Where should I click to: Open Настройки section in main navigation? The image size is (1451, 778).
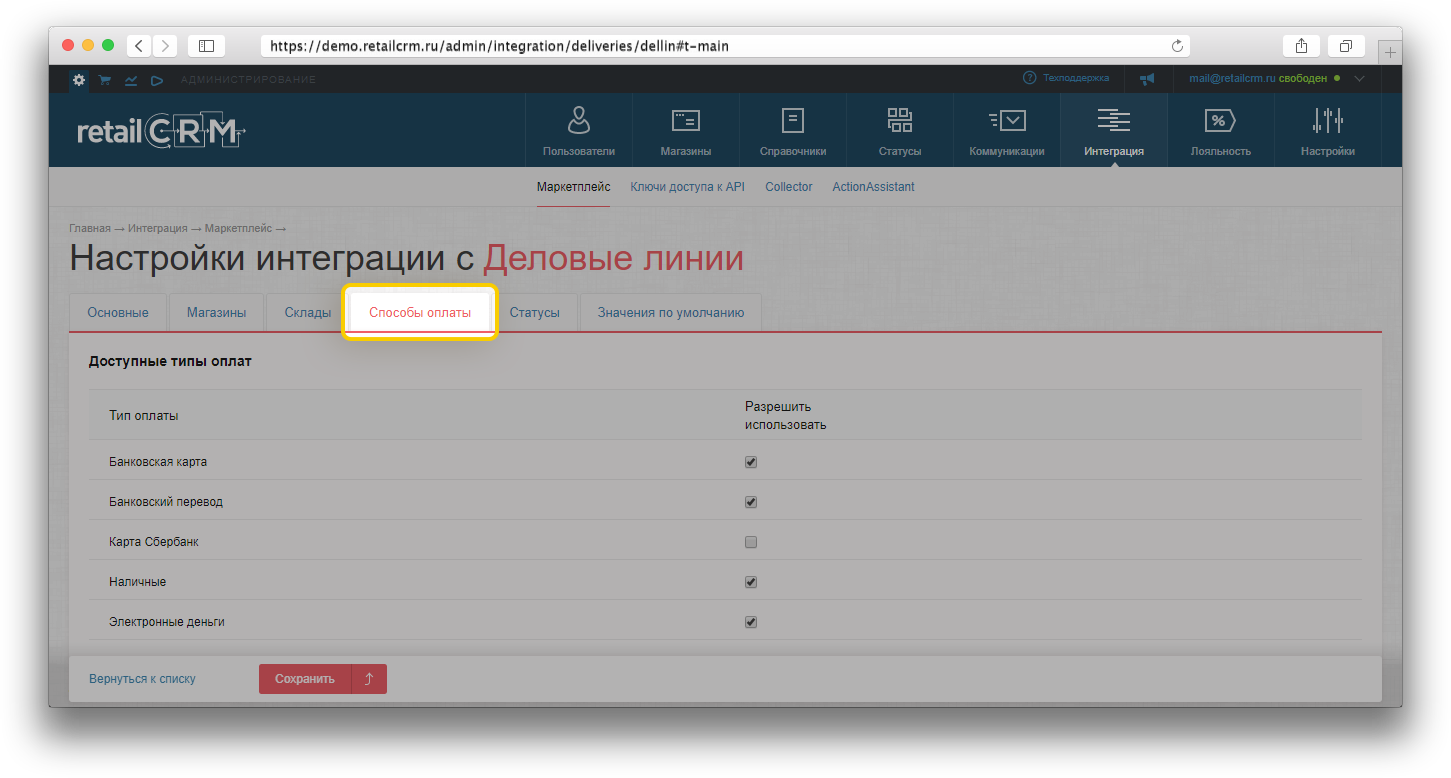tap(1328, 130)
